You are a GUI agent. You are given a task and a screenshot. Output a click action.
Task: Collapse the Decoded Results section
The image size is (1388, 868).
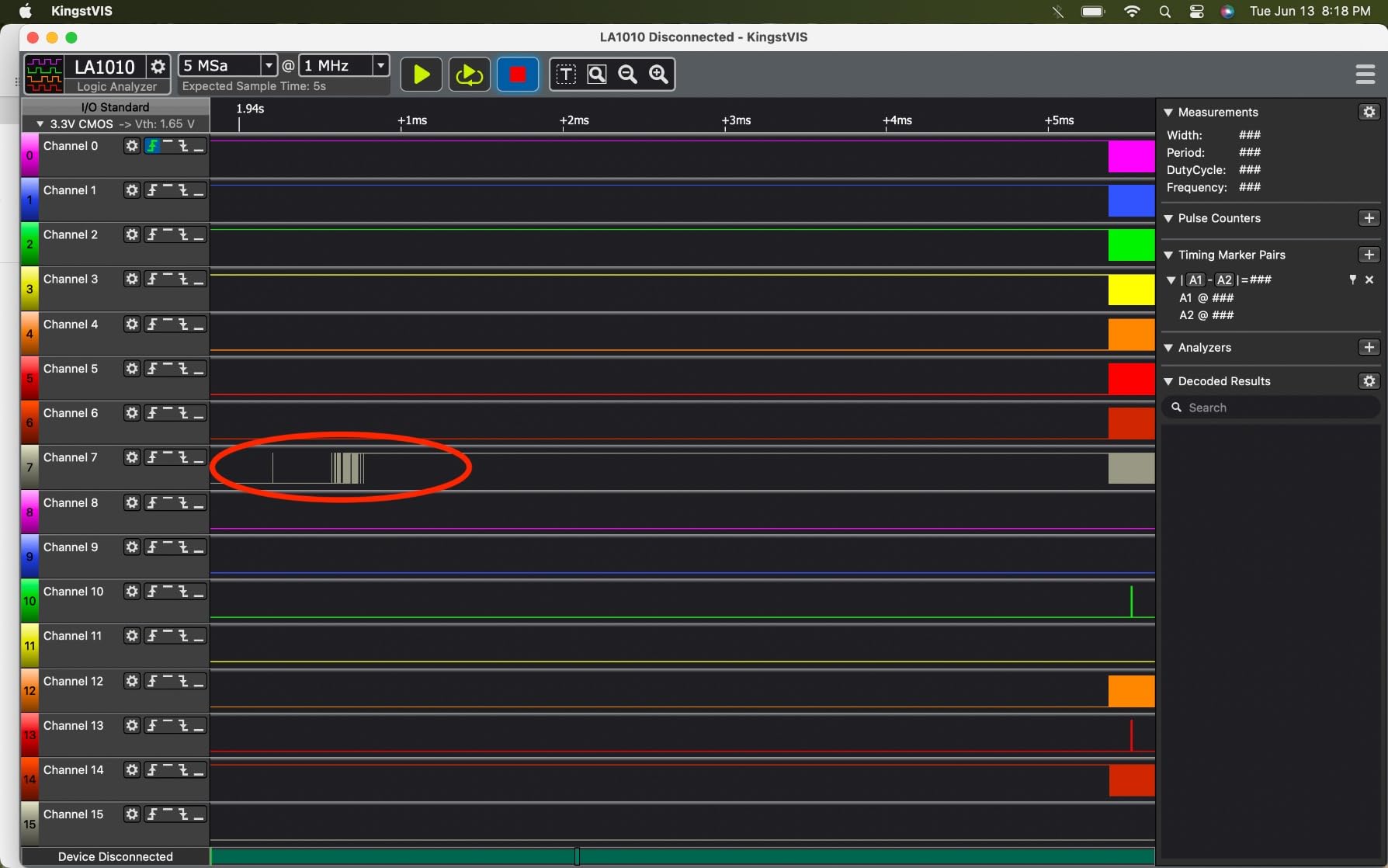(1168, 382)
